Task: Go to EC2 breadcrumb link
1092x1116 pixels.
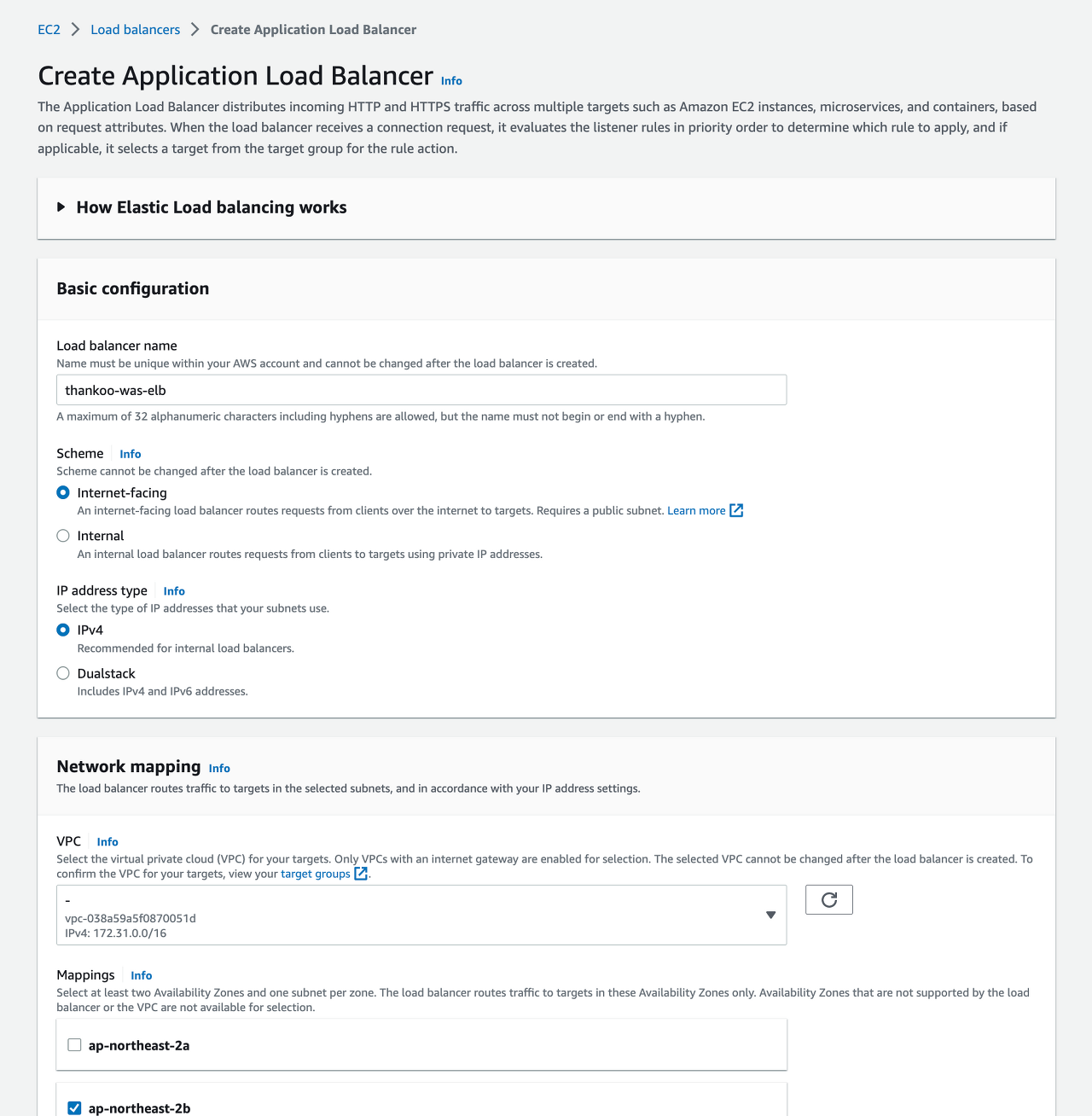Action: (x=49, y=30)
